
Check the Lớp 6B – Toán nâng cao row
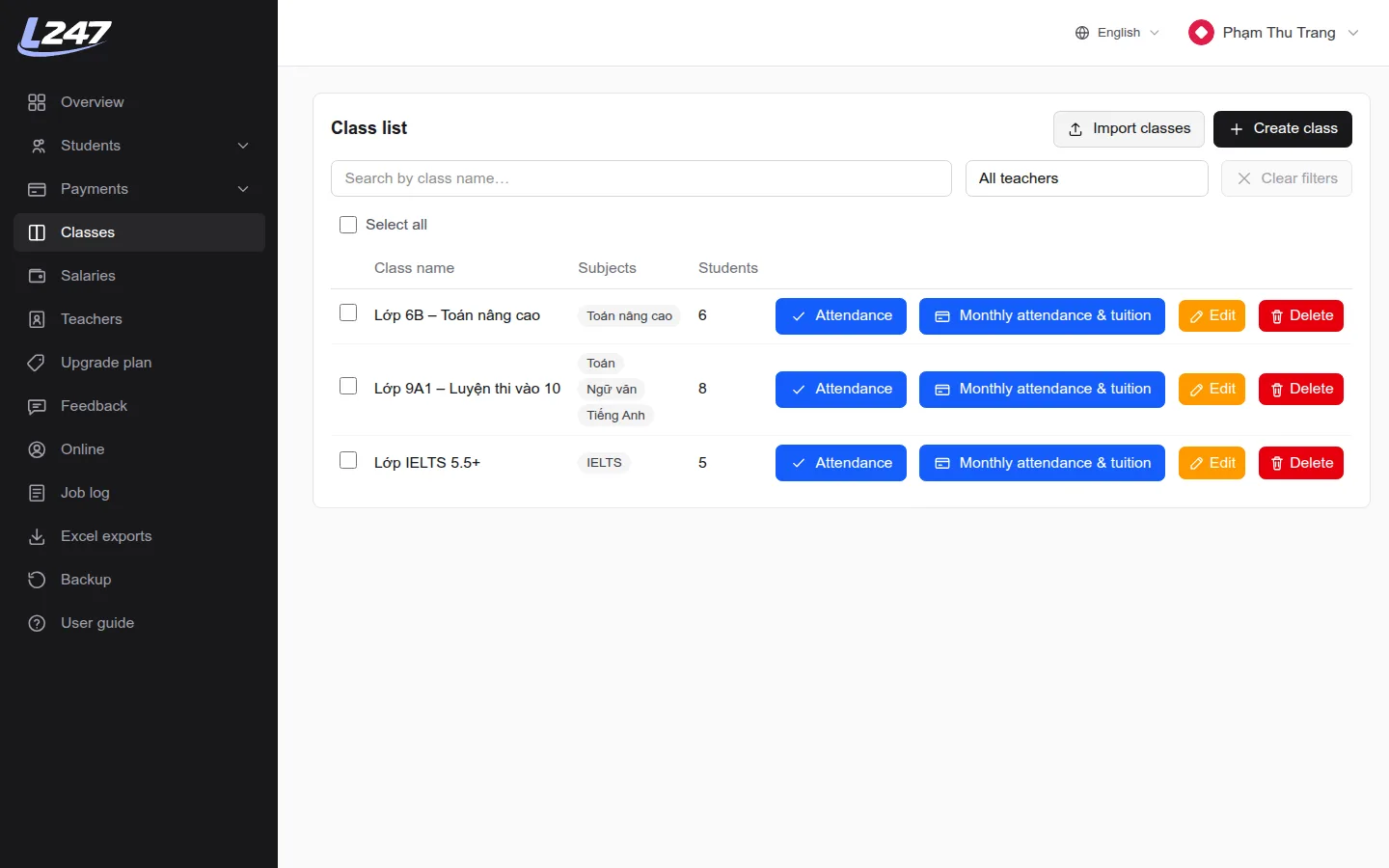click(348, 312)
